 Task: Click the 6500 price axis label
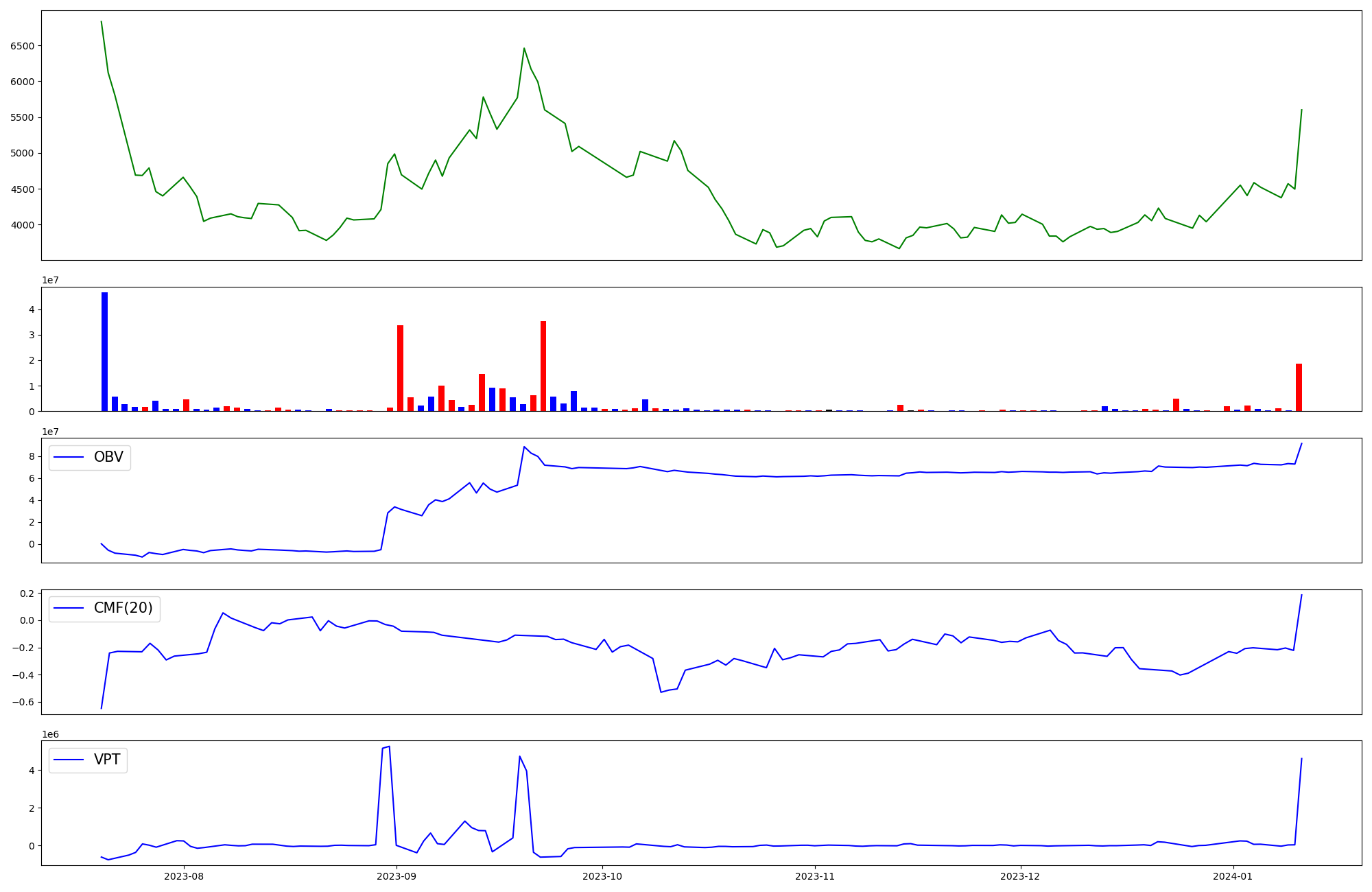point(23,46)
